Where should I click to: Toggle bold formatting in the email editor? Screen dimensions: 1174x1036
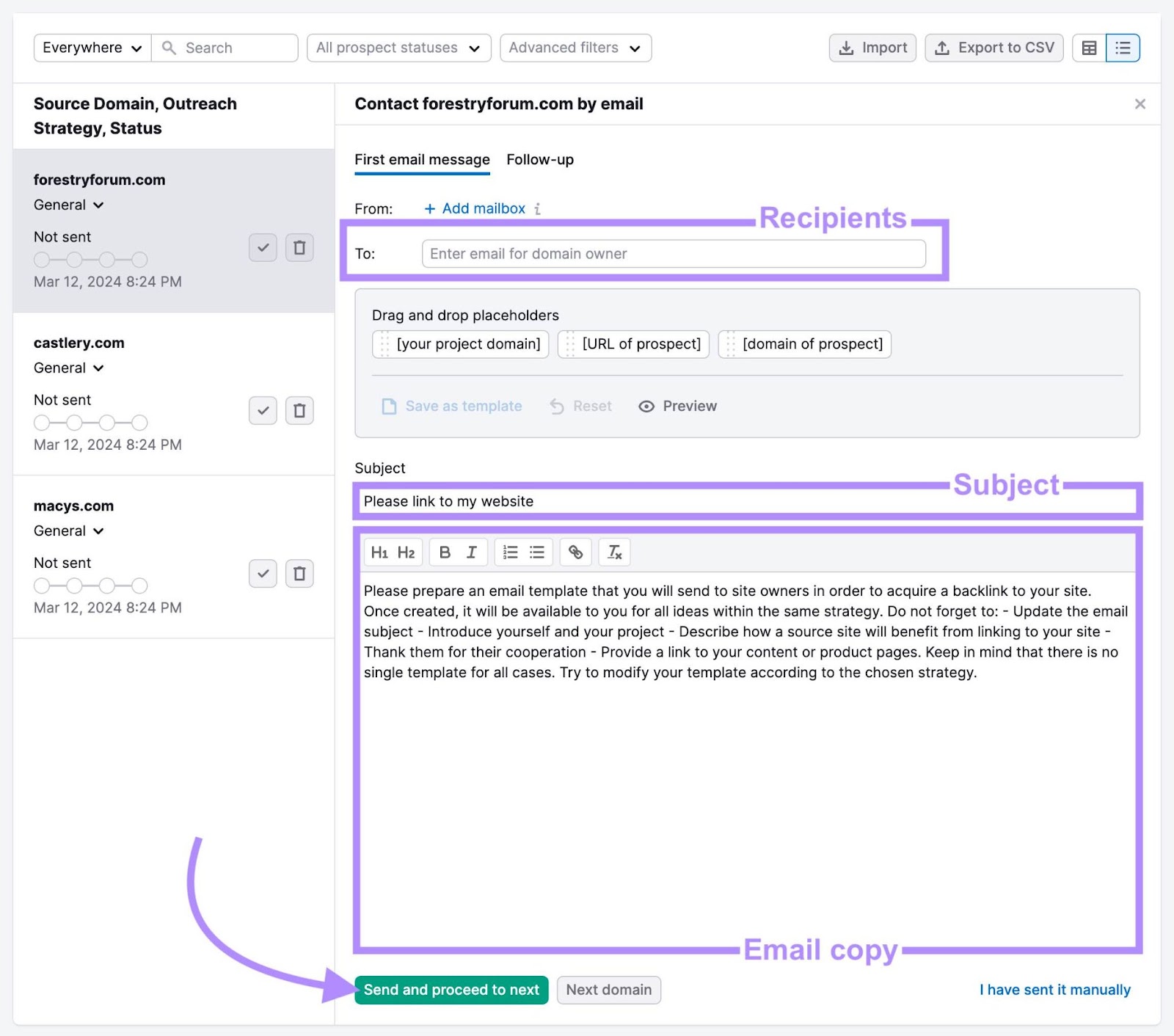pyautogui.click(x=445, y=552)
